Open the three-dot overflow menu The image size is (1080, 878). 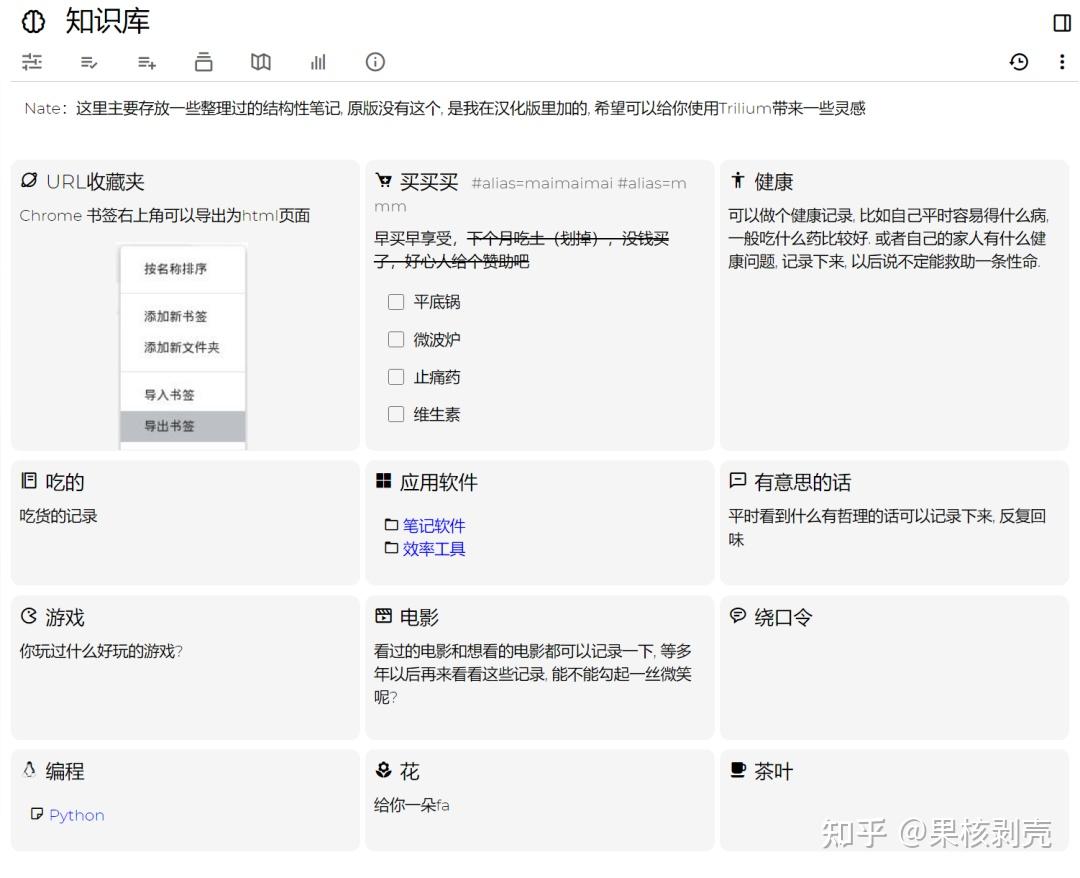pos(1063,62)
